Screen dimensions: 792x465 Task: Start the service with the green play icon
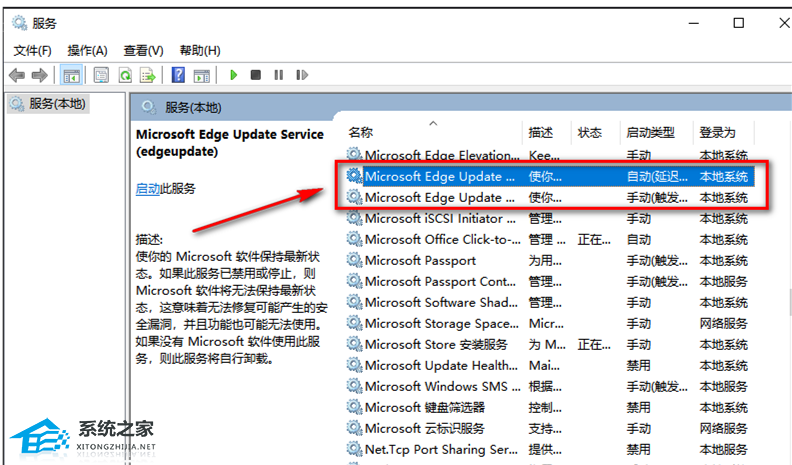coord(233,75)
